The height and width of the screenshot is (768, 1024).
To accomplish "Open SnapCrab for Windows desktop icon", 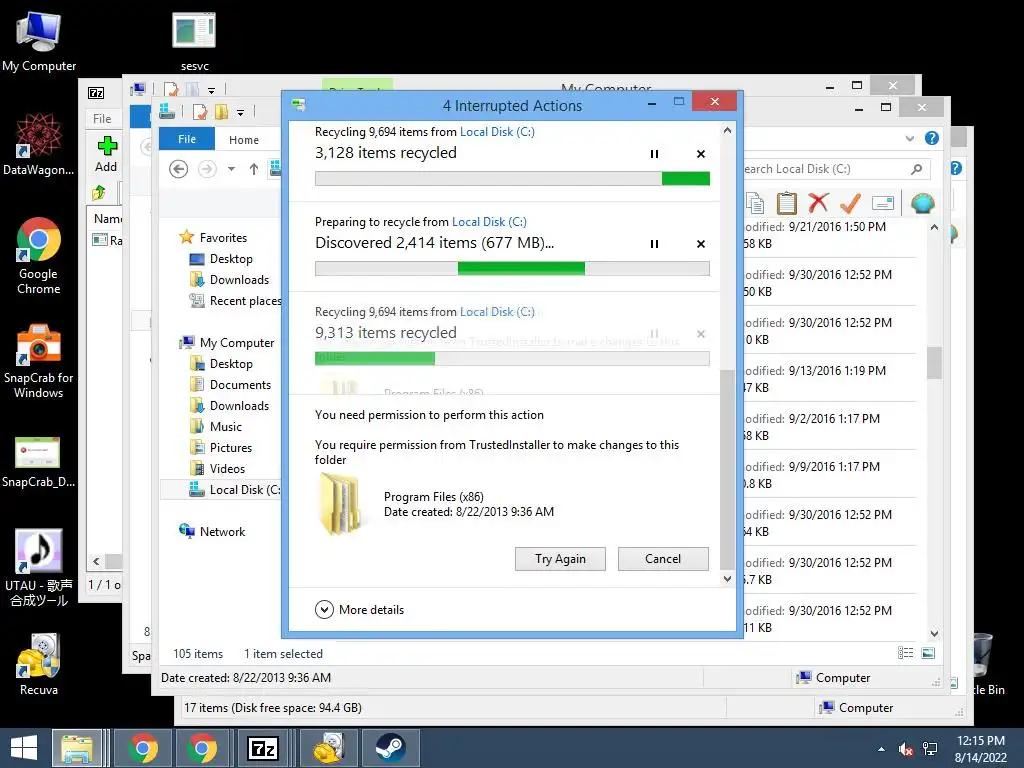I will pyautogui.click(x=39, y=360).
